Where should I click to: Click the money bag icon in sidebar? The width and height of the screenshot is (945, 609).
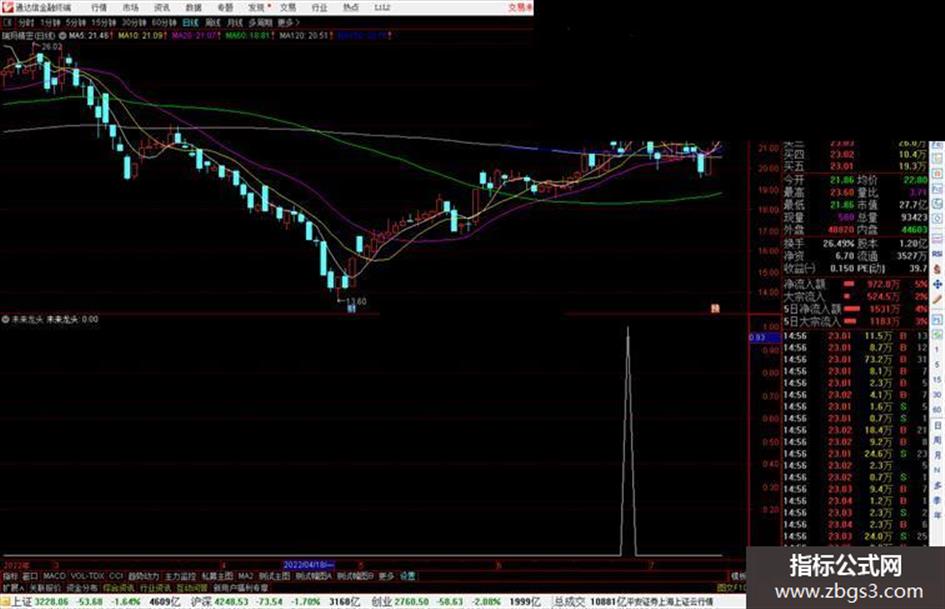pos(937,269)
